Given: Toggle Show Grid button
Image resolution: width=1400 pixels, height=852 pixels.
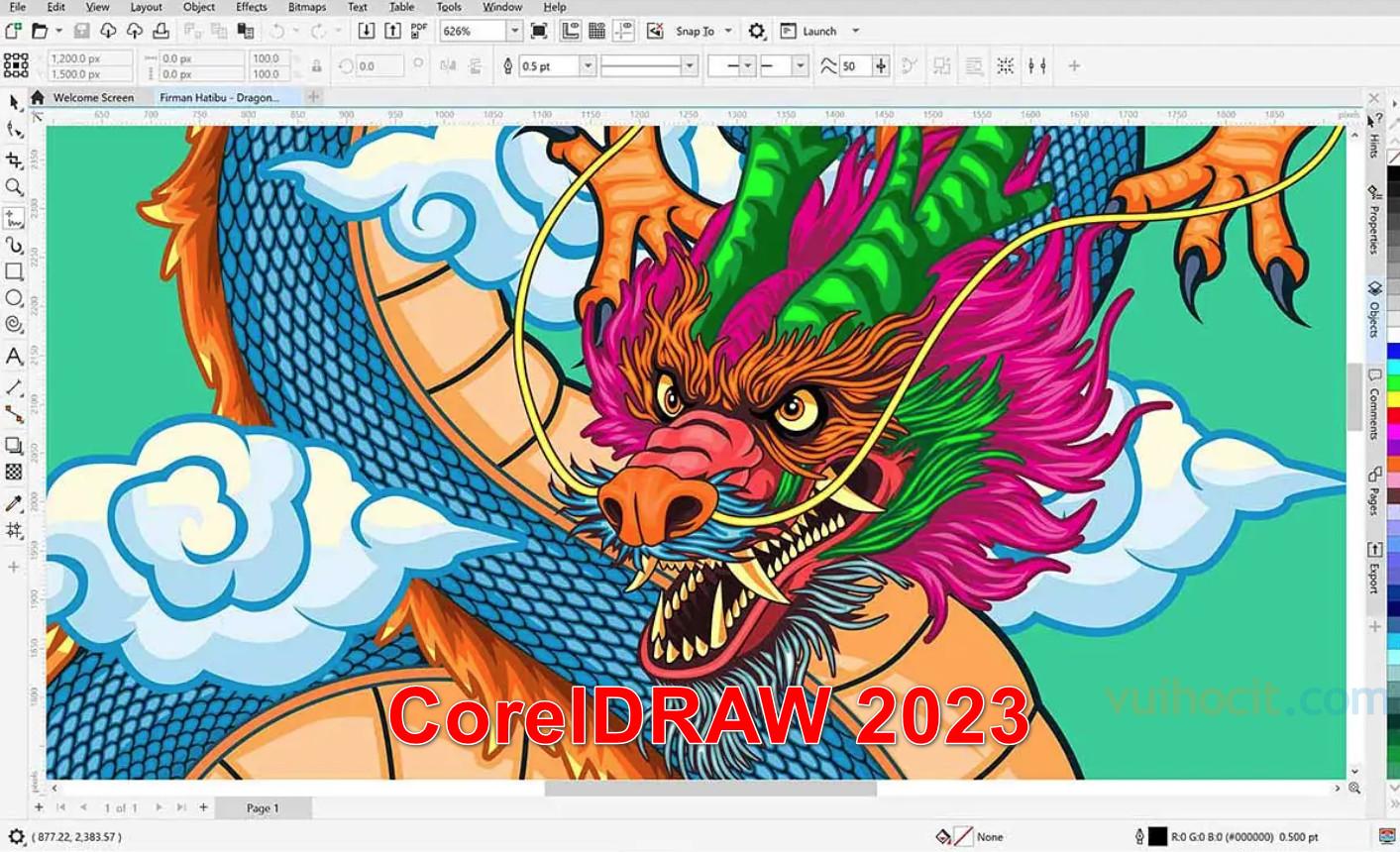Looking at the screenshot, I should click(597, 31).
